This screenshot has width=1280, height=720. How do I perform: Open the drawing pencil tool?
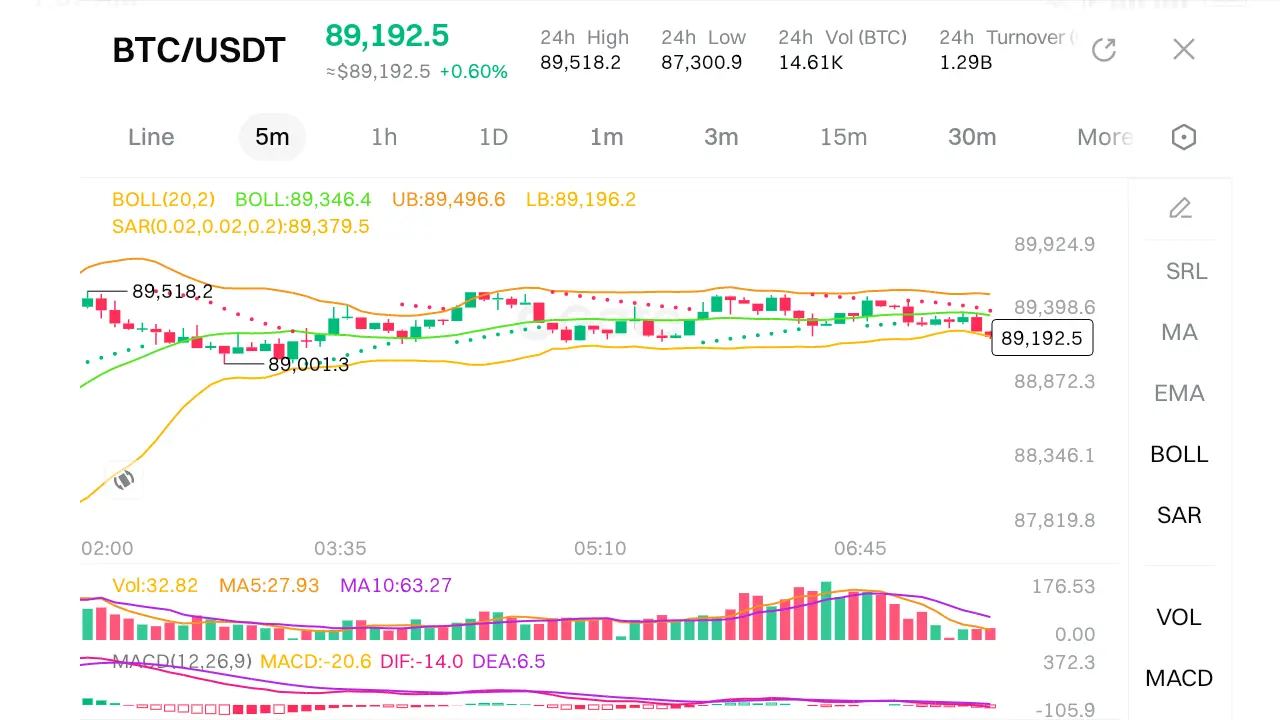tap(1180, 208)
